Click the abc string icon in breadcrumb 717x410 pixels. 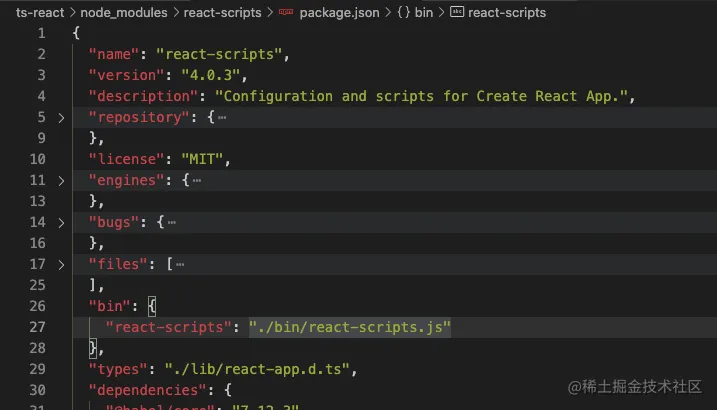click(x=457, y=12)
